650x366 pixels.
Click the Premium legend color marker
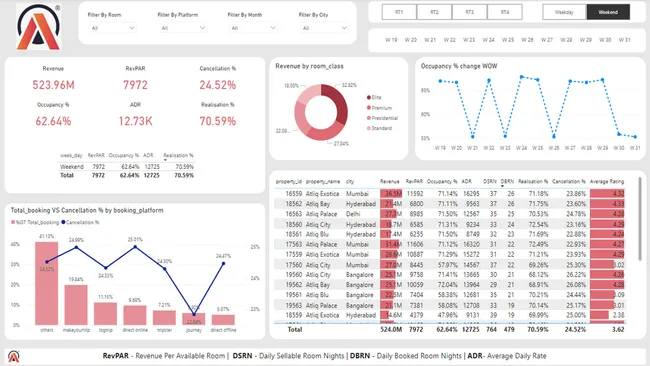(x=369, y=108)
